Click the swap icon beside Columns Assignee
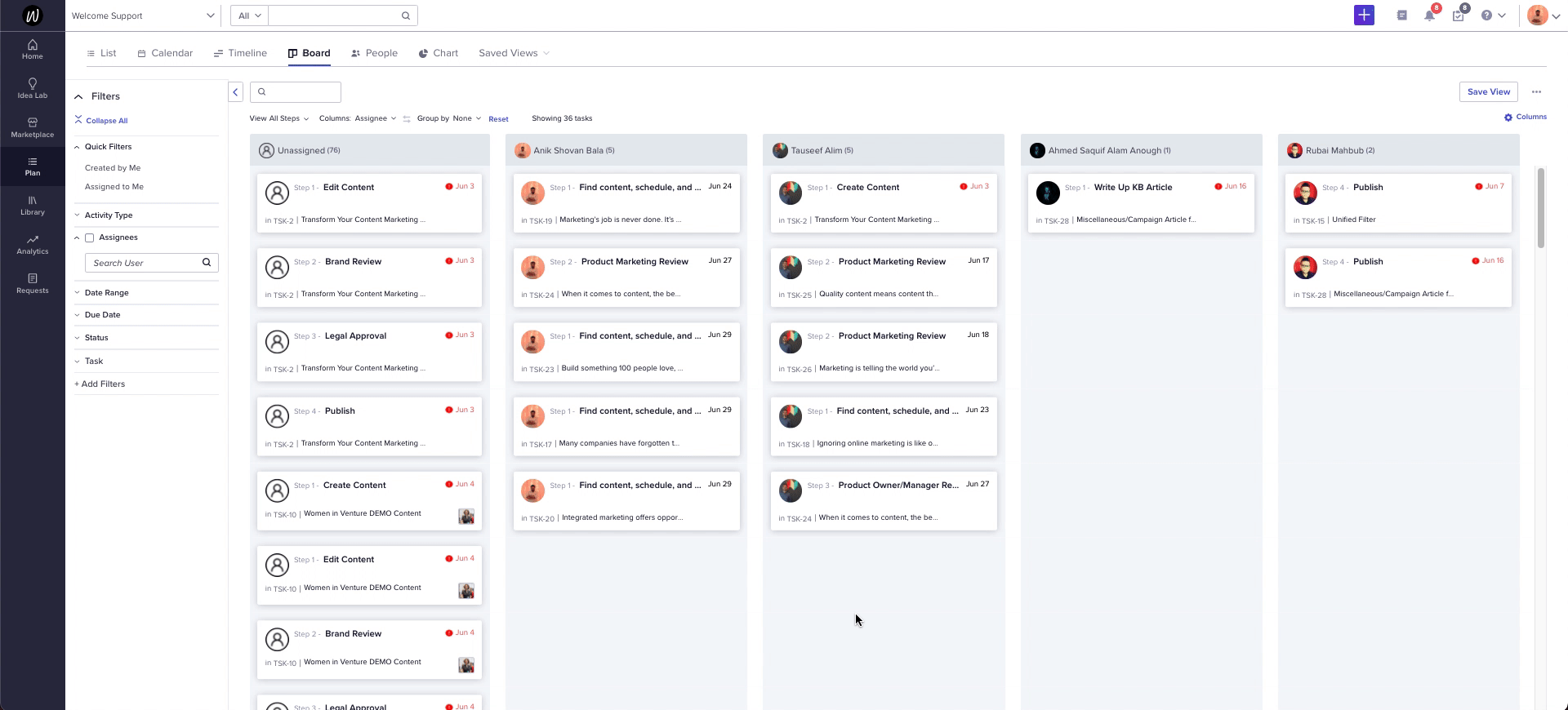 407,119
